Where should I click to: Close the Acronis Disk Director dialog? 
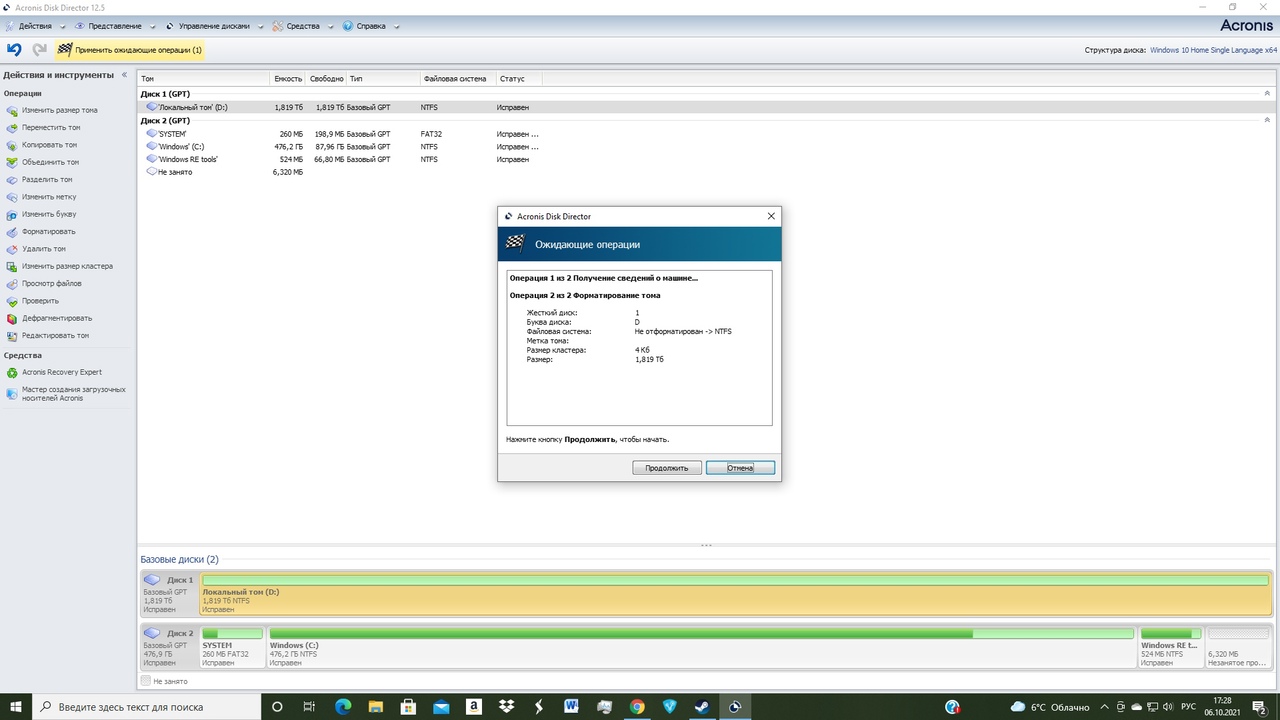771,216
